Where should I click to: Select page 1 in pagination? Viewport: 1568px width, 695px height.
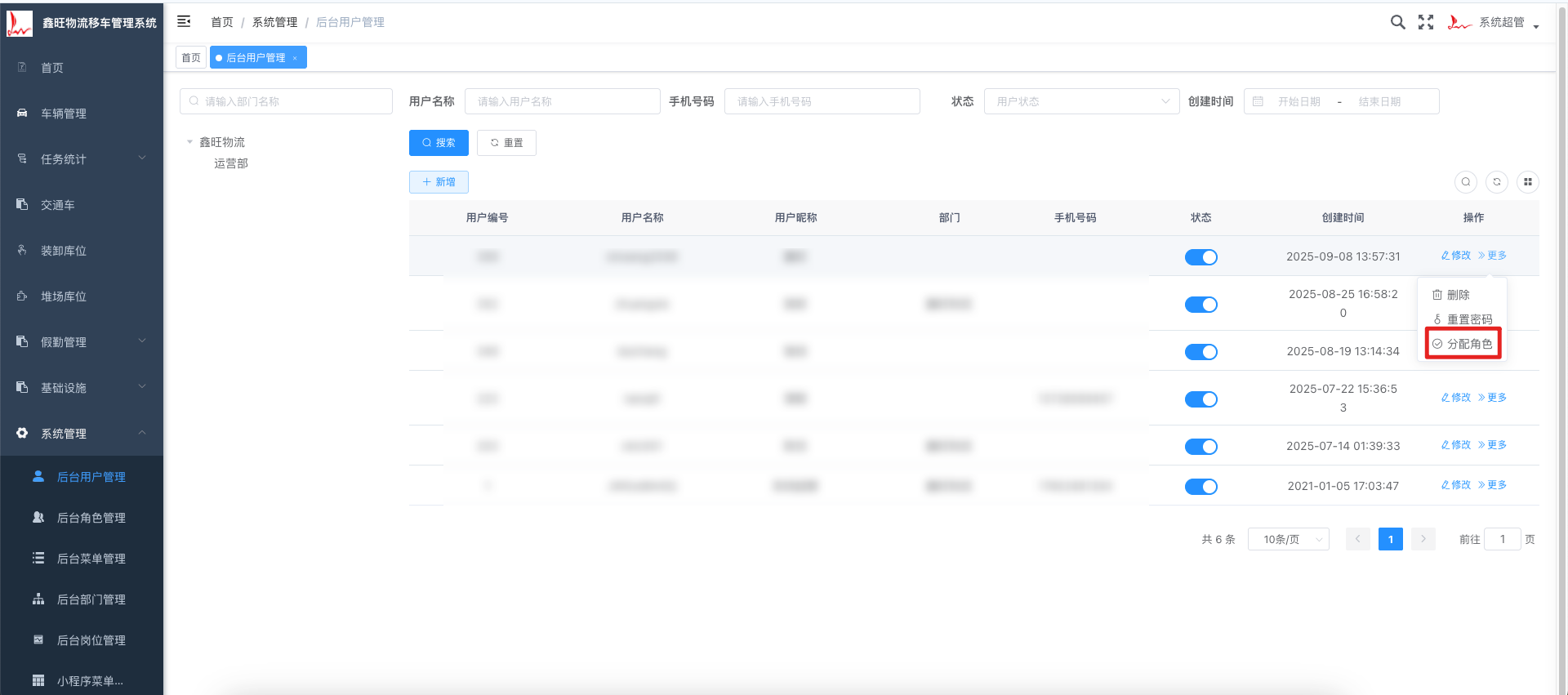tap(1391, 539)
